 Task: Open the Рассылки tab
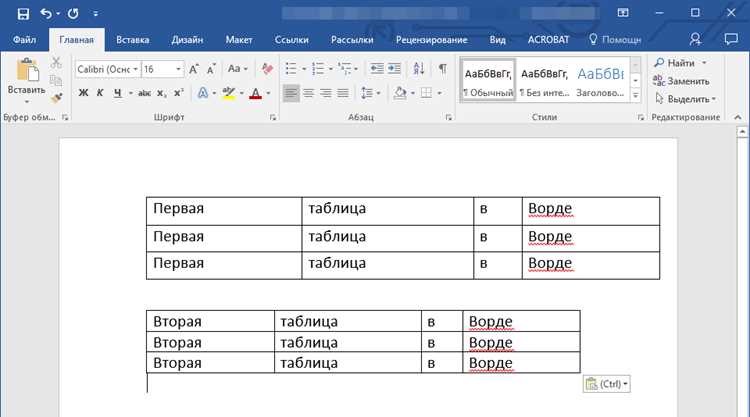tap(352, 40)
